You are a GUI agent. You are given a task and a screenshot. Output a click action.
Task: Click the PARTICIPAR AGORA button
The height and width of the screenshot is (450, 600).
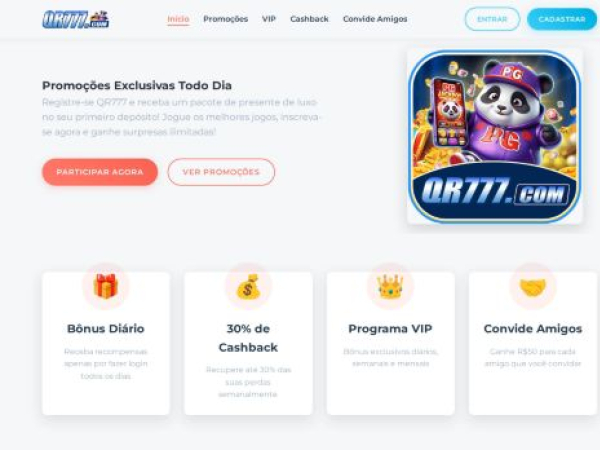(x=100, y=172)
